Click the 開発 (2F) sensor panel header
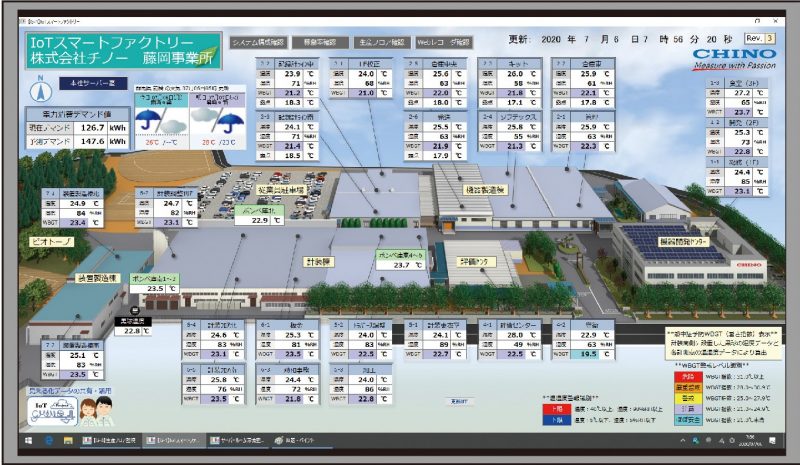 click(x=737, y=123)
